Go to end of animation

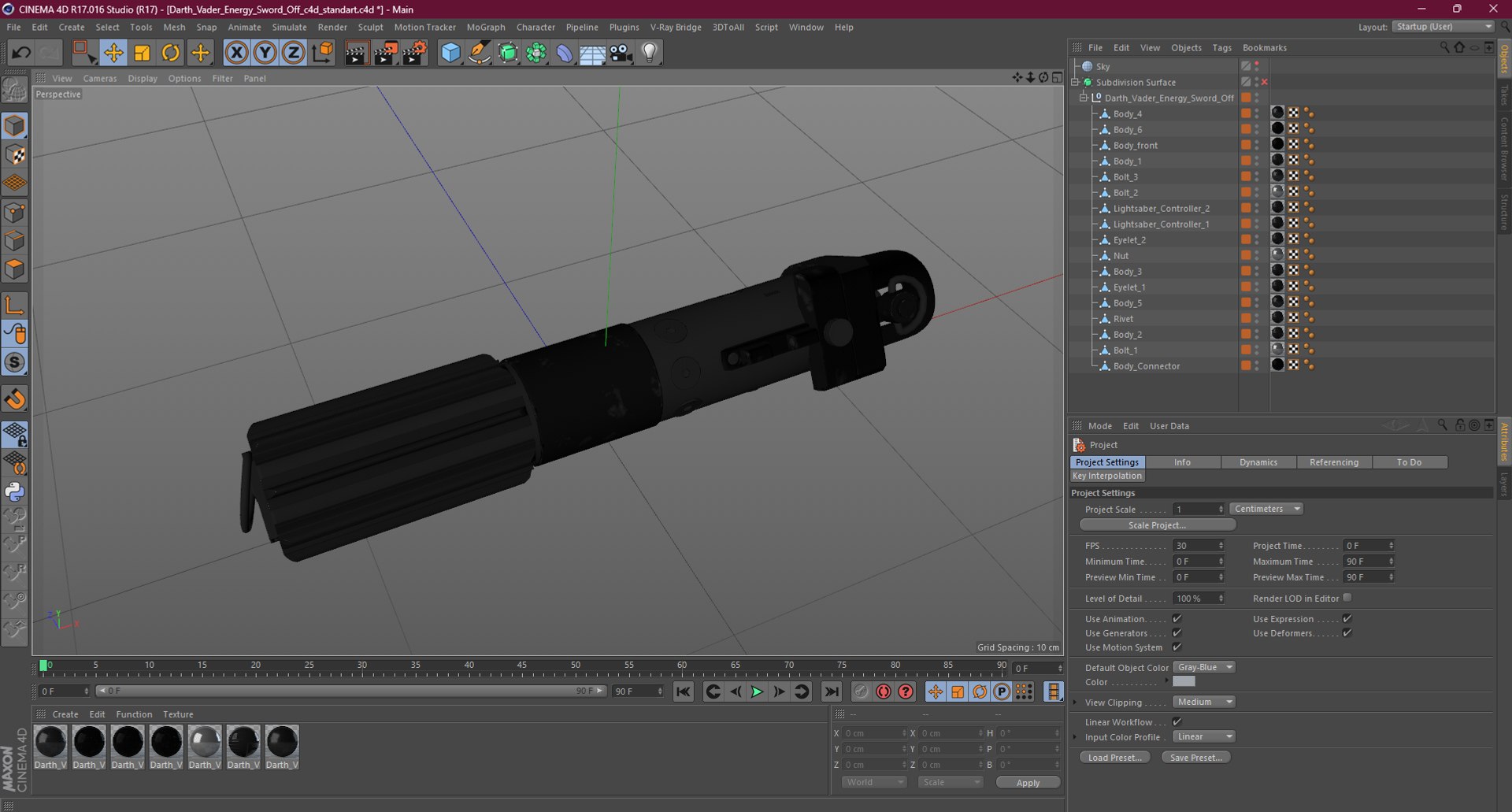coord(832,691)
